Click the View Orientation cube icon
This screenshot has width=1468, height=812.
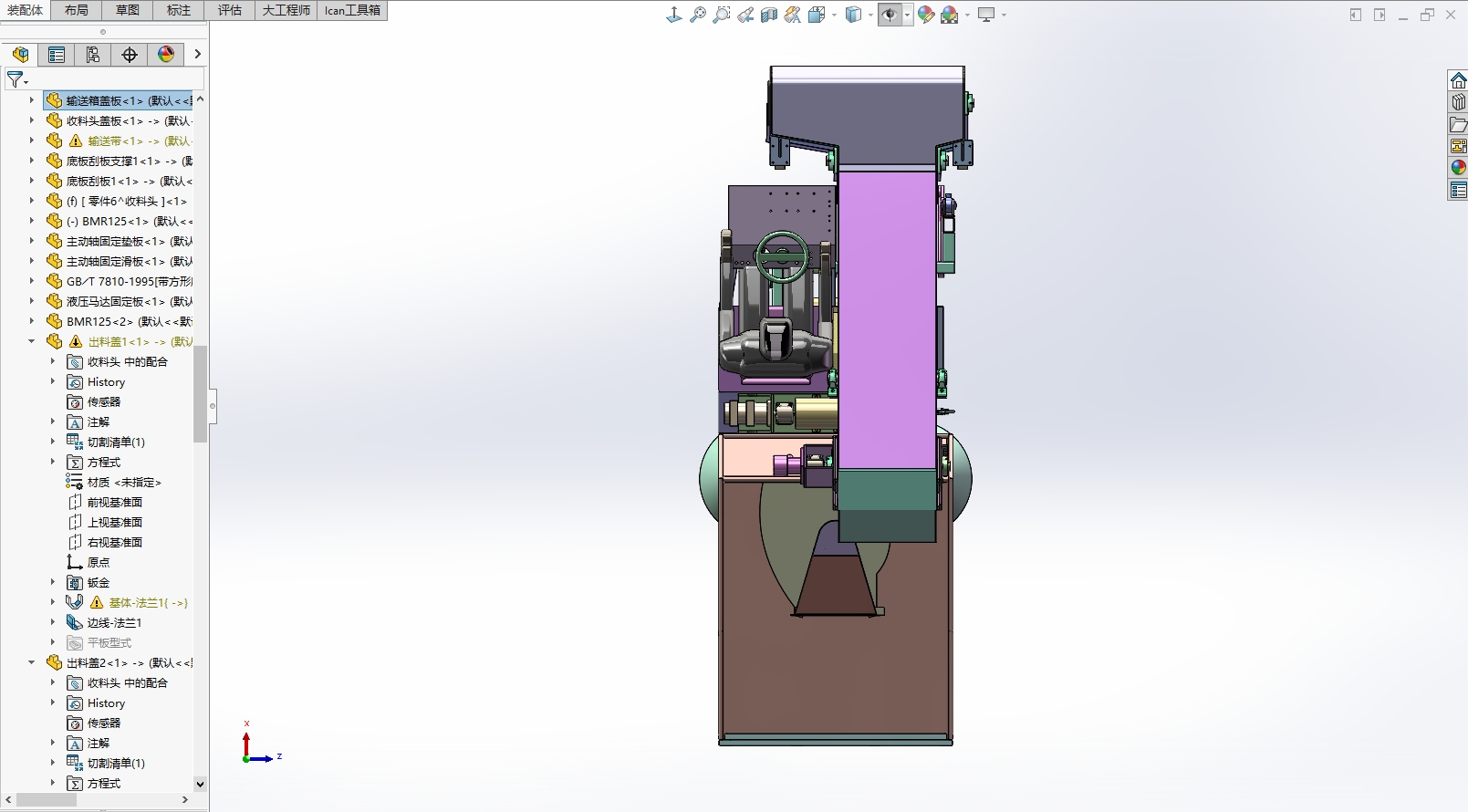pyautogui.click(x=817, y=15)
